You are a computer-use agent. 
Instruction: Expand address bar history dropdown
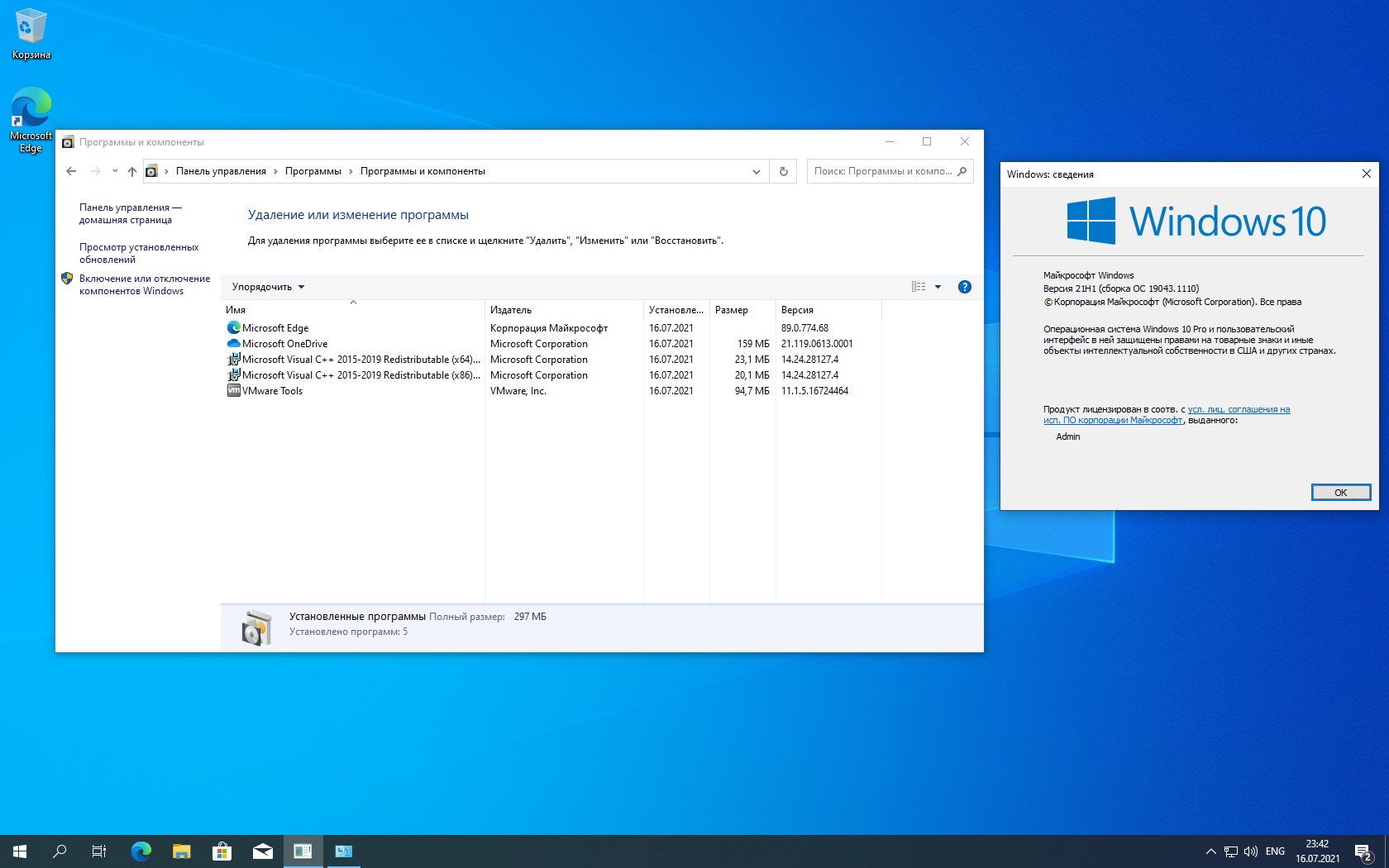pos(756,171)
